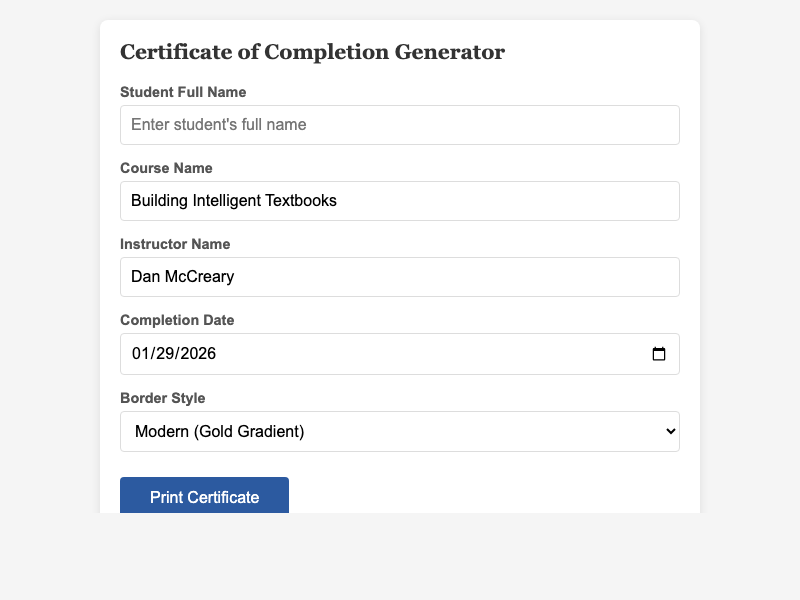This screenshot has width=800, height=600.
Task: Click the "Certificate of Completion Generator" heading
Action: tap(312, 52)
